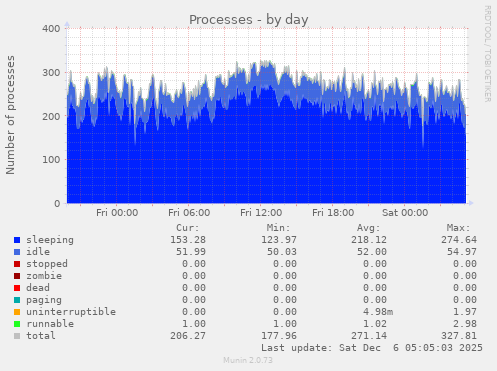497x371 pixels.
Task: Click the blue sleeping legend color swatch
Action: click(17, 240)
